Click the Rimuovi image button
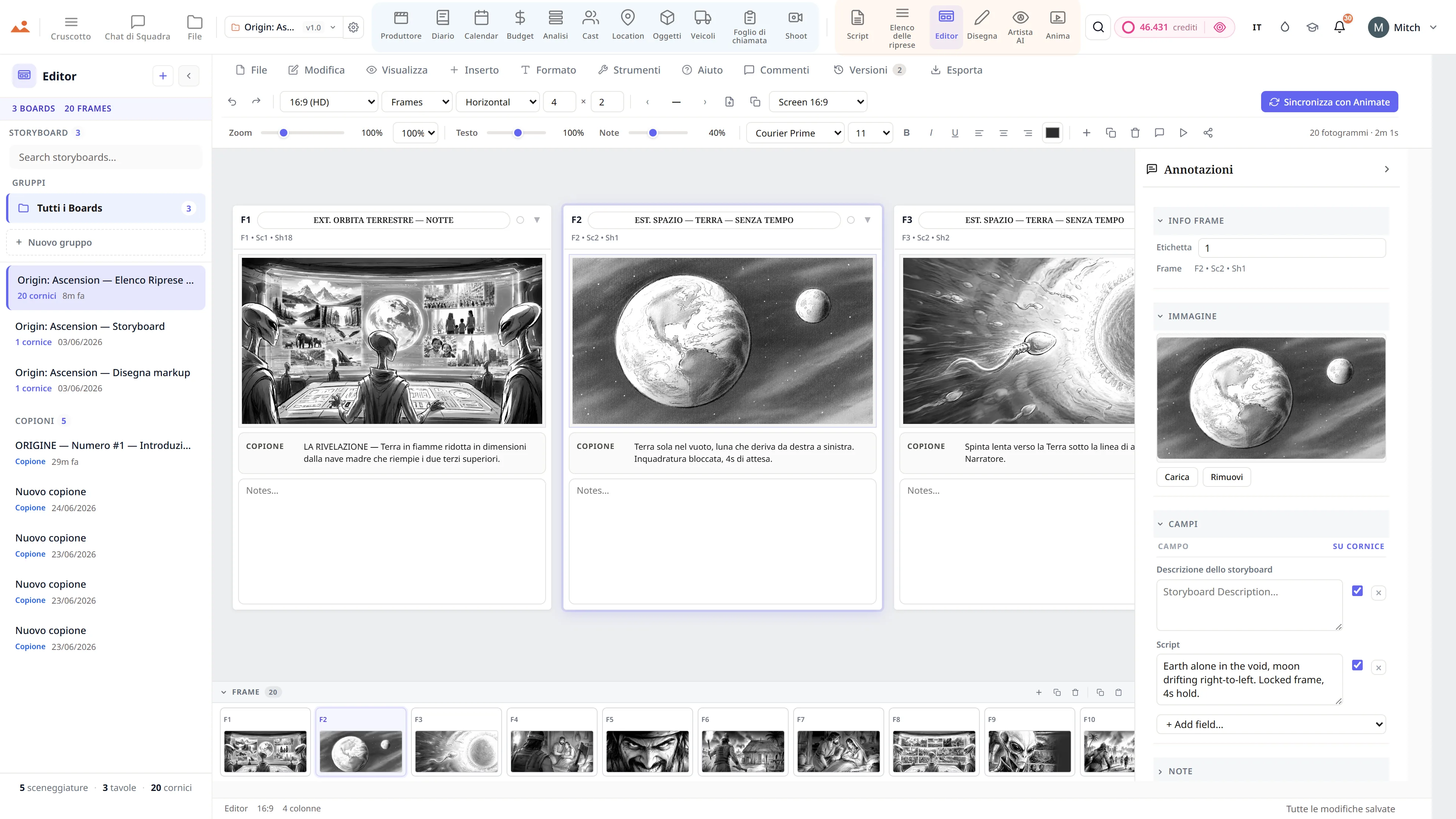Screen dimensions: 1456x819 1227,477
